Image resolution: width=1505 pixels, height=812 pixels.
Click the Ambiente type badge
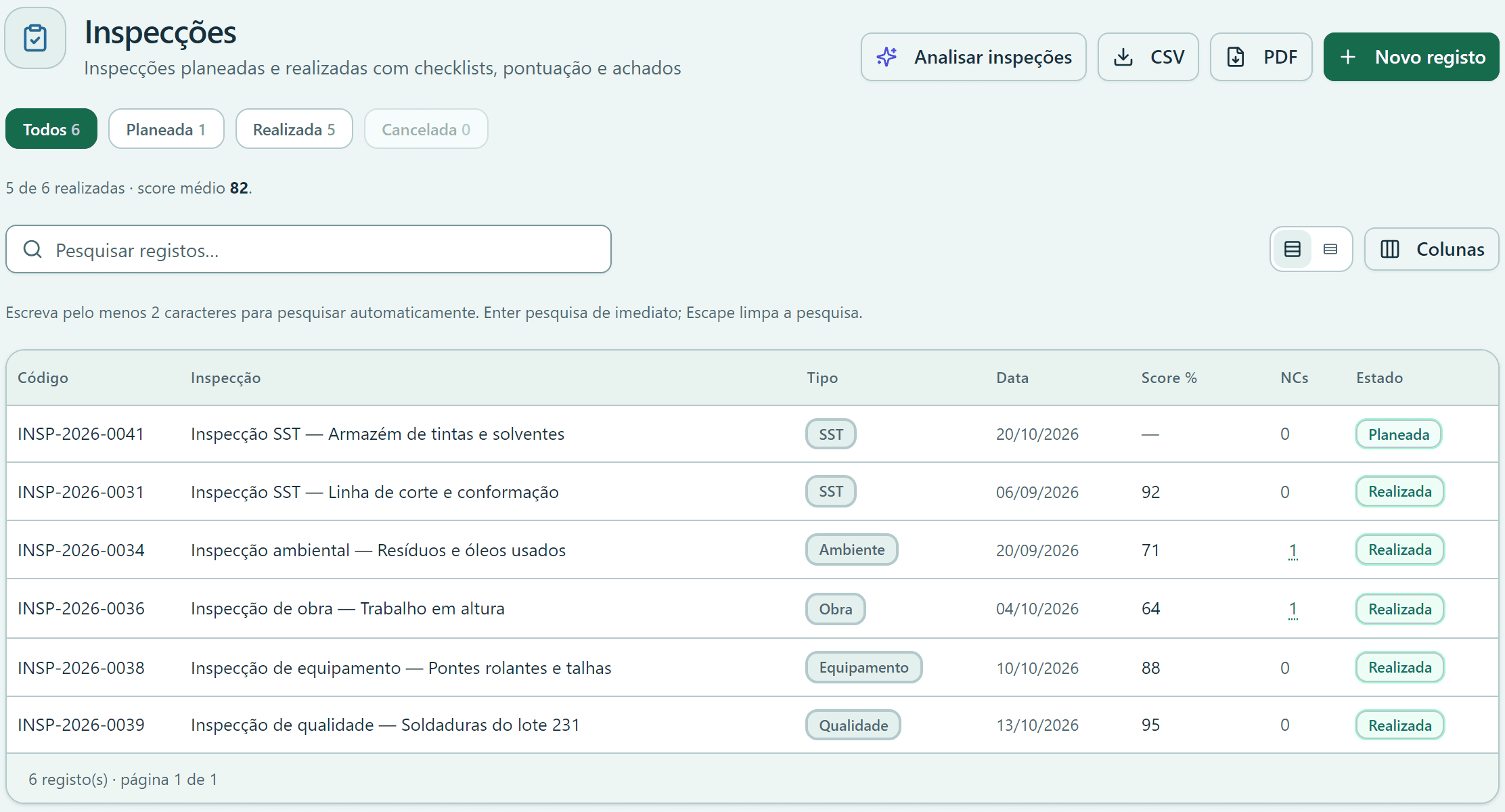pos(851,549)
